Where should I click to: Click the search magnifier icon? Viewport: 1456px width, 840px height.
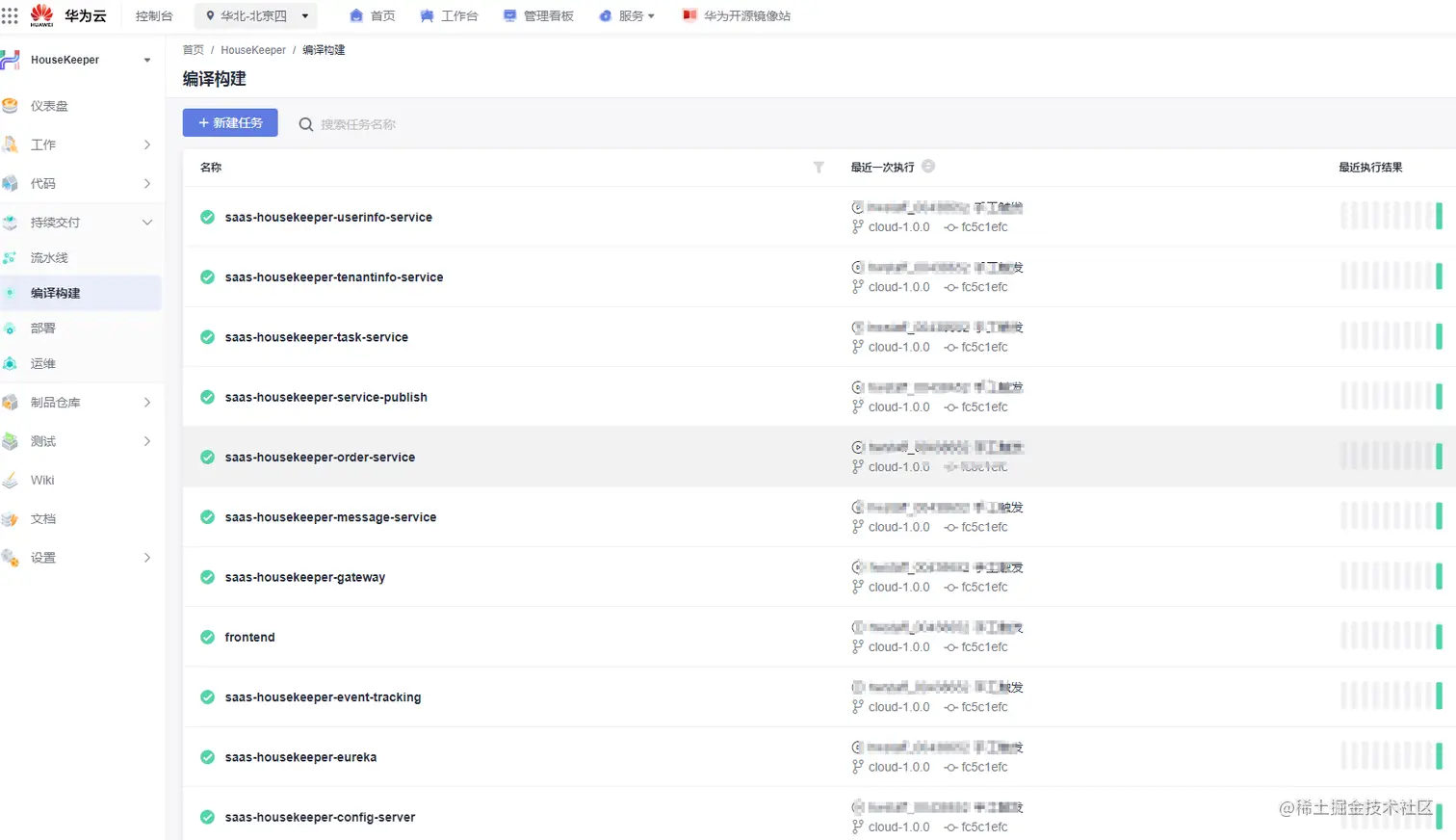[305, 124]
